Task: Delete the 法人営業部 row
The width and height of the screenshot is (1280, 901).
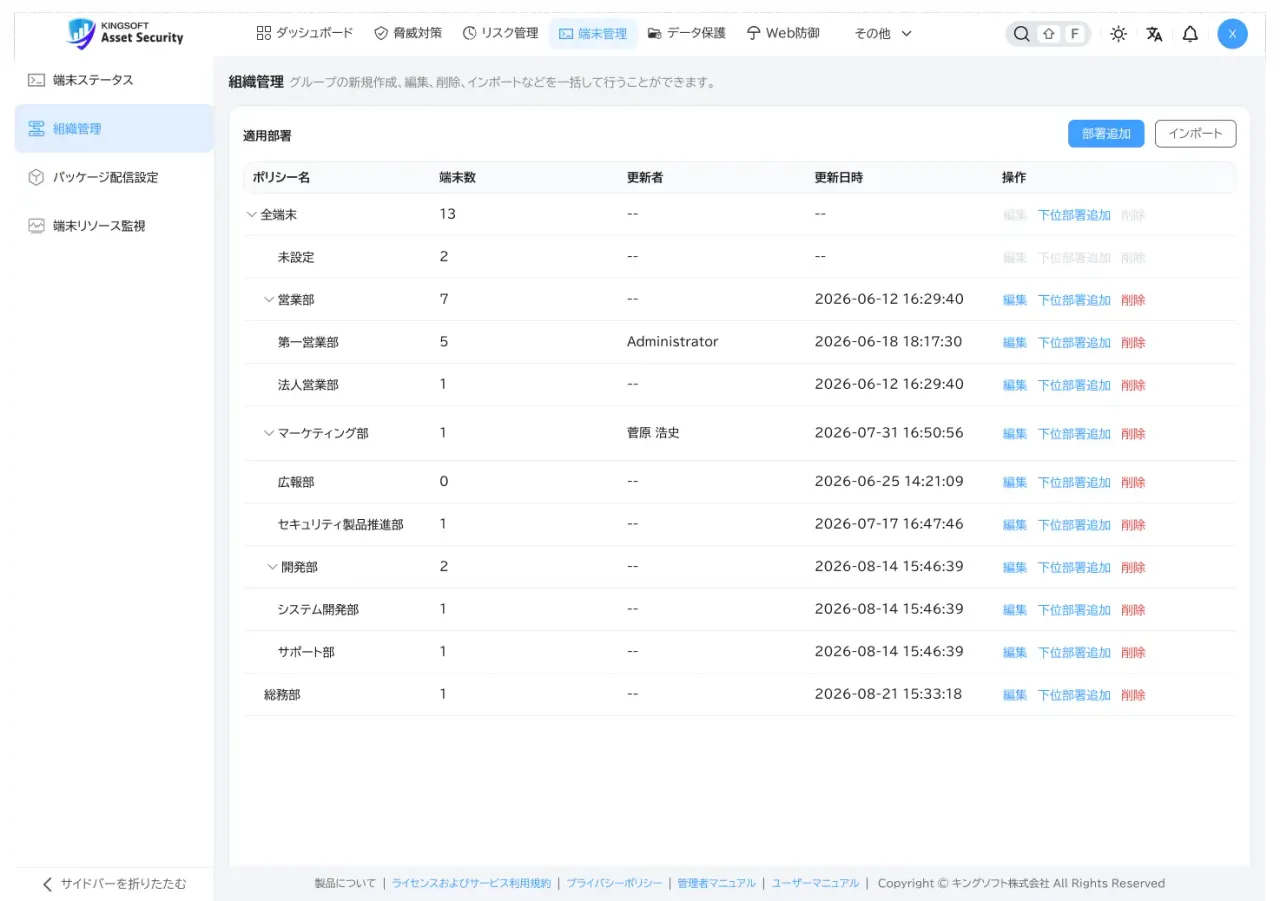Action: (1133, 385)
